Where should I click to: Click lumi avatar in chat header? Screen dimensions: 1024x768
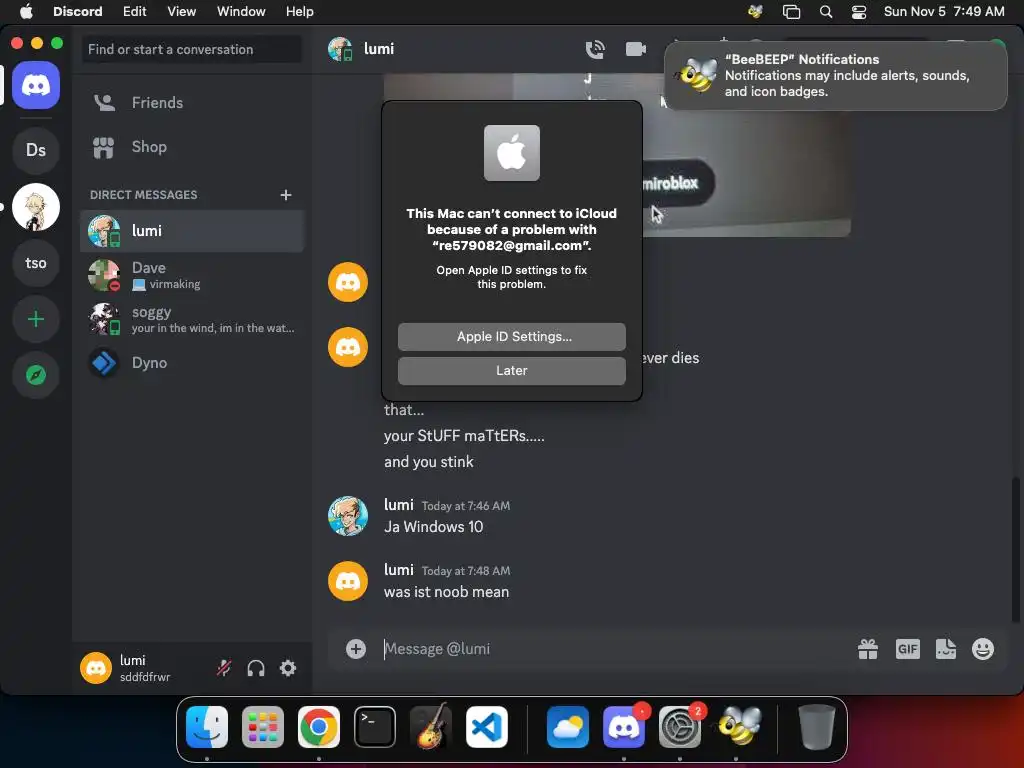click(340, 49)
